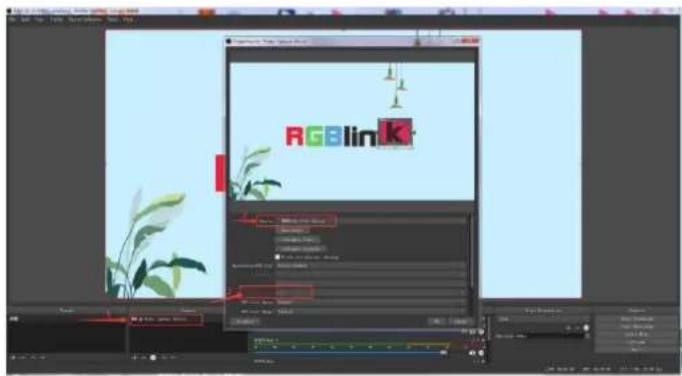Screen dimensions: 682x376
Task: Open Settings from the Controls panel
Action: 637,342
